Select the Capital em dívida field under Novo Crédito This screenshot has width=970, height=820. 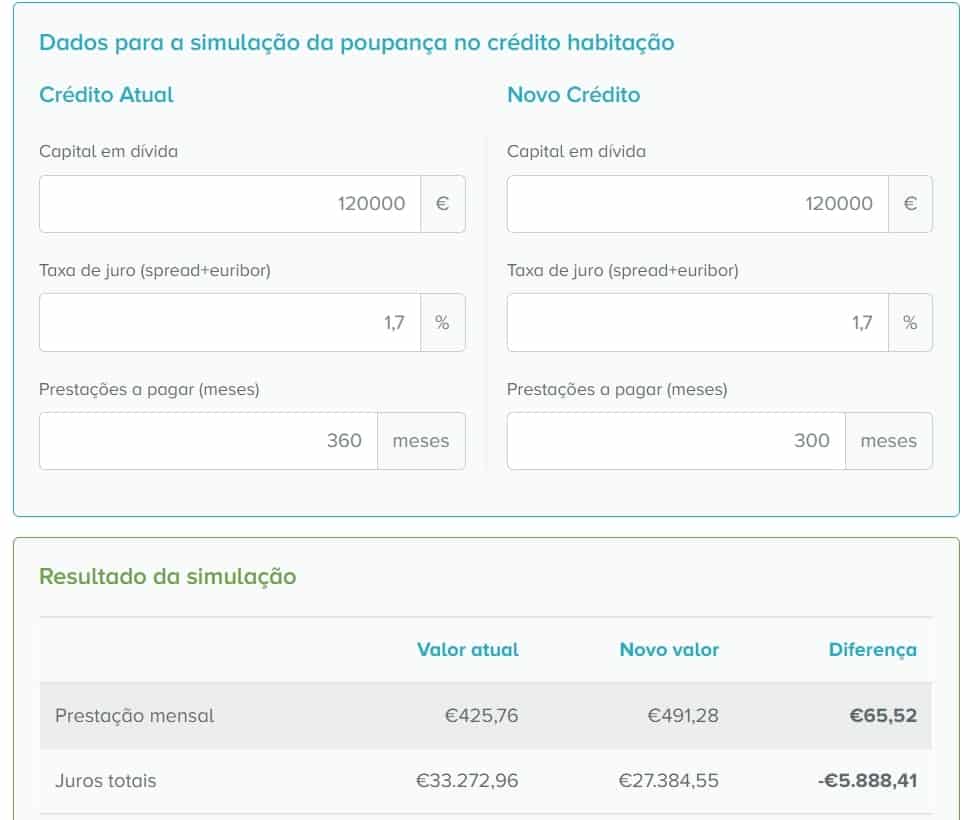pyautogui.click(x=698, y=203)
